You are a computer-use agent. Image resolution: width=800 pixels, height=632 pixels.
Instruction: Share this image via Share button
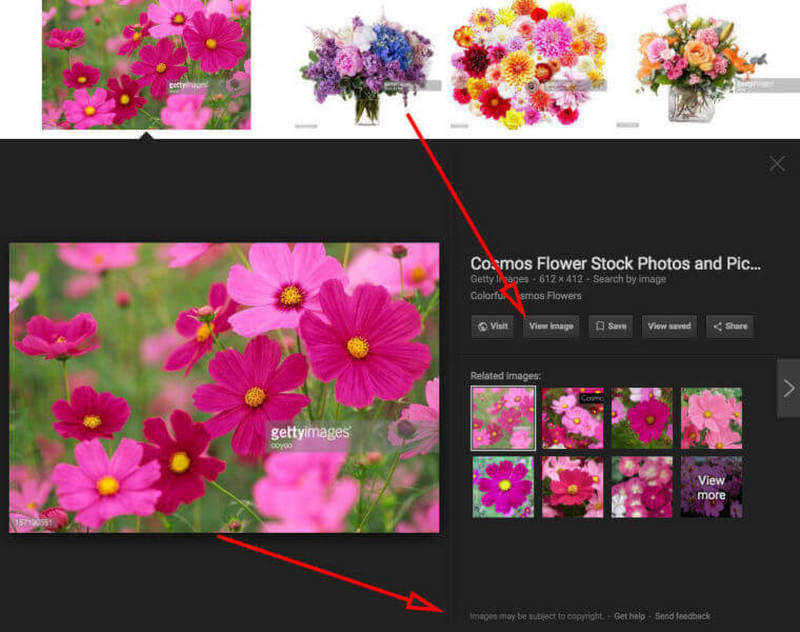729,326
